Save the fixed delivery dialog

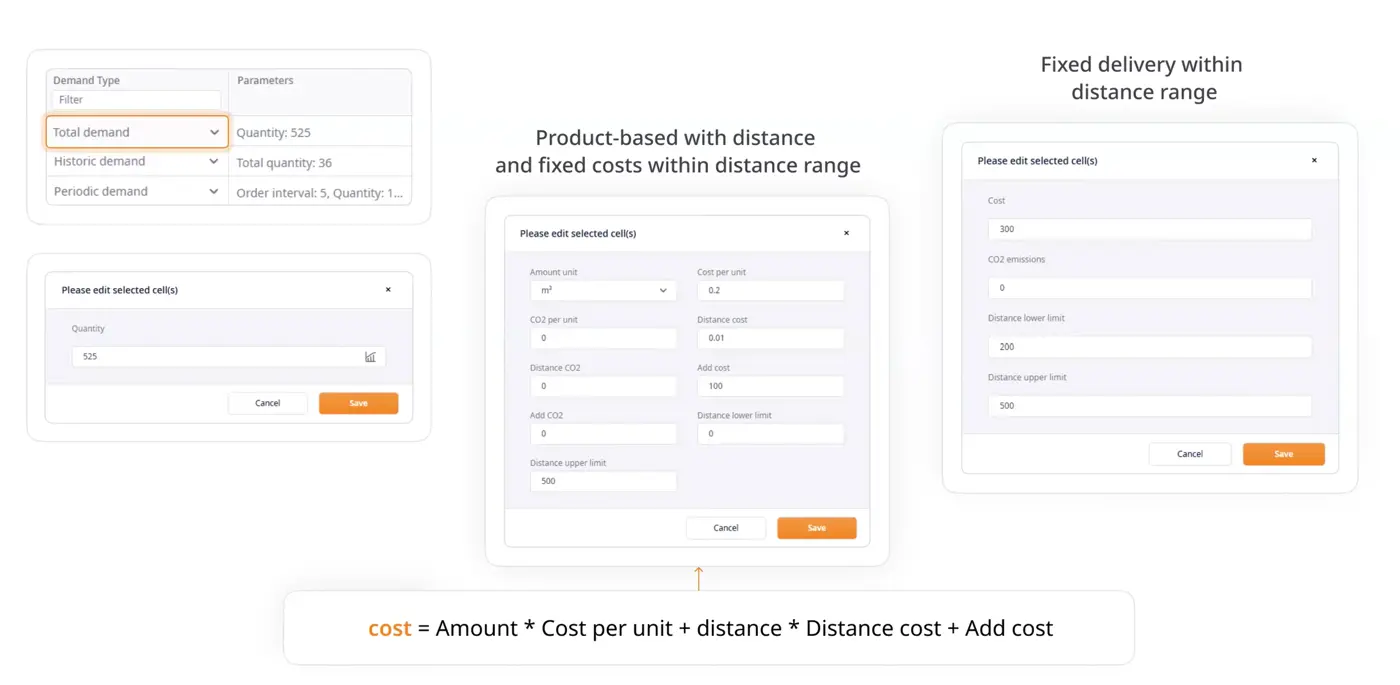click(x=1283, y=454)
